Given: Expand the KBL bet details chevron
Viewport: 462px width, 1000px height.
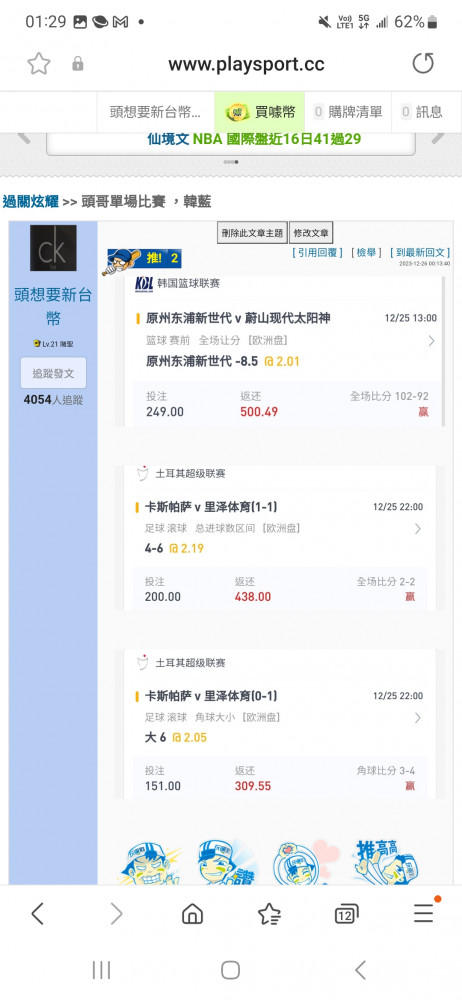Looking at the screenshot, I should click(431, 341).
